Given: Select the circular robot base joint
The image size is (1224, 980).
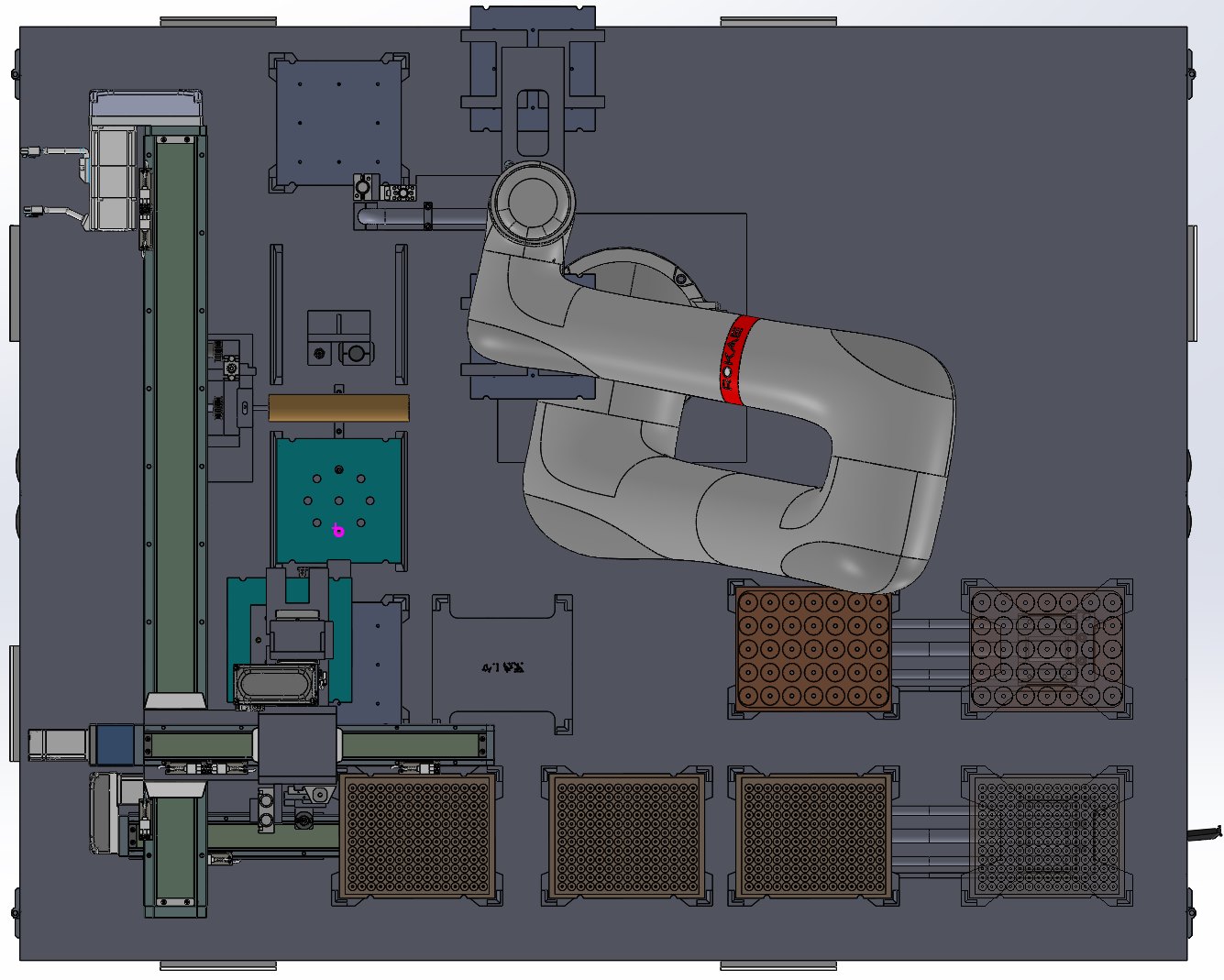Looking at the screenshot, I should [x=532, y=203].
